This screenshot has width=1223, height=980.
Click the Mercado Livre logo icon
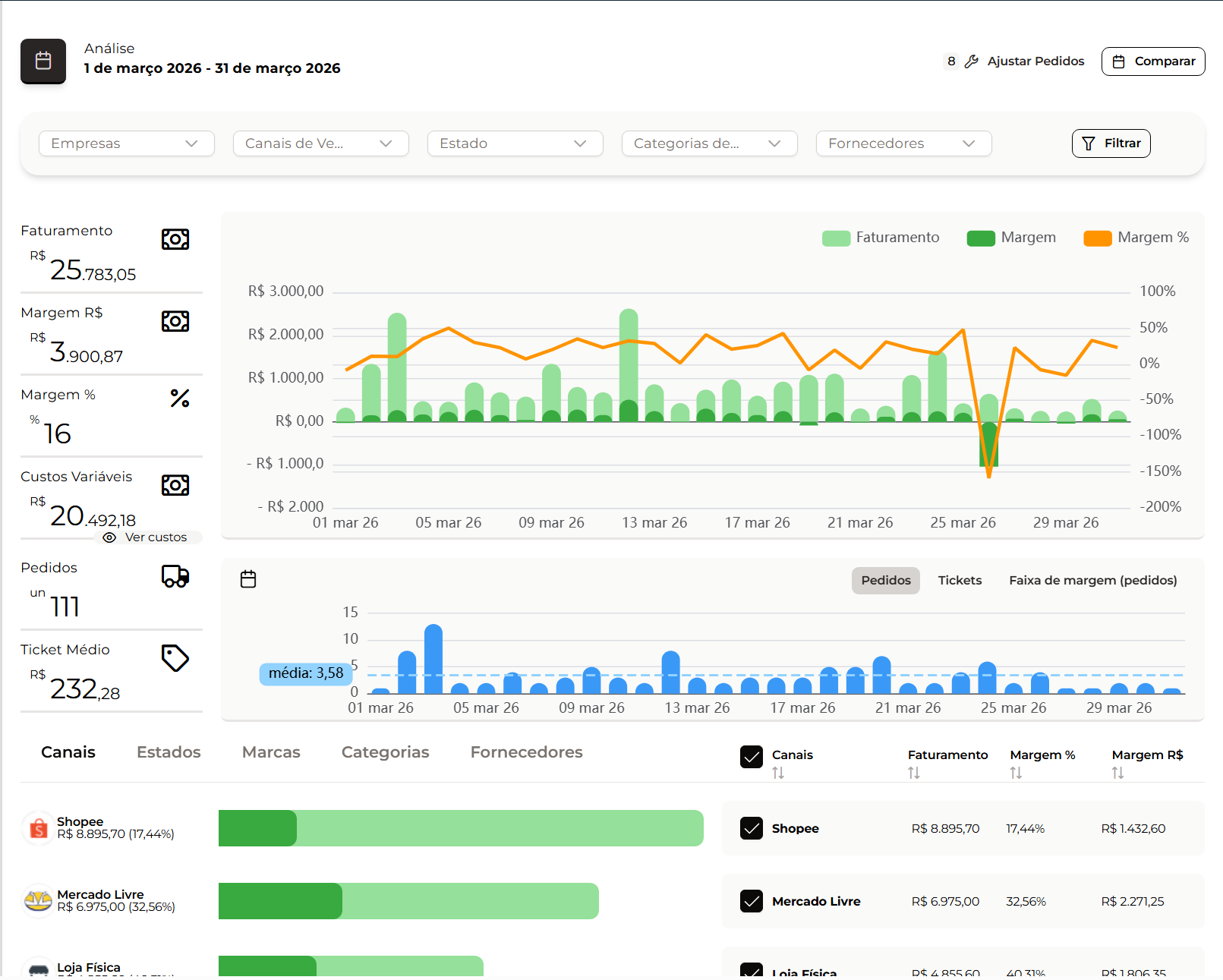click(x=38, y=901)
